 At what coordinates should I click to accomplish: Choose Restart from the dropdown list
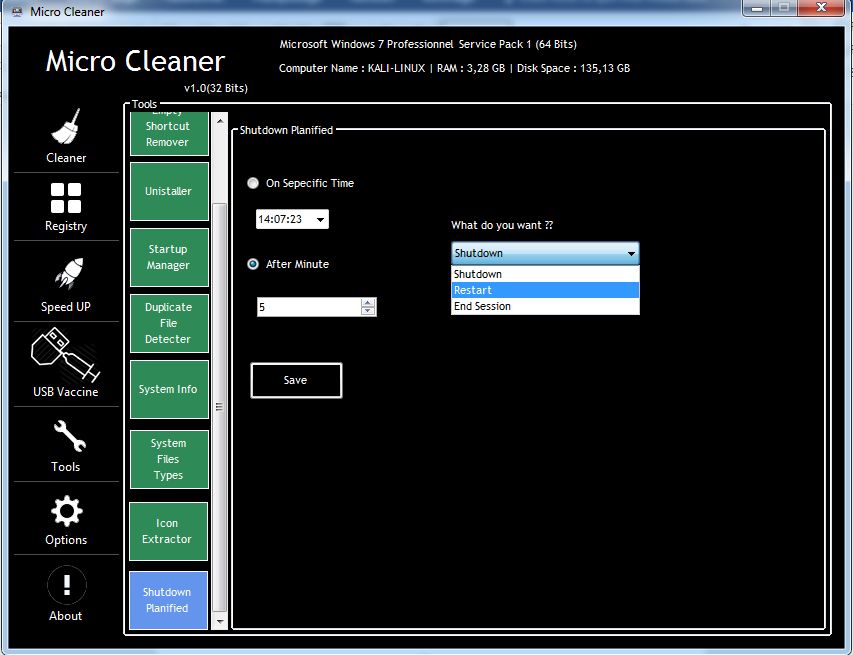tap(545, 290)
